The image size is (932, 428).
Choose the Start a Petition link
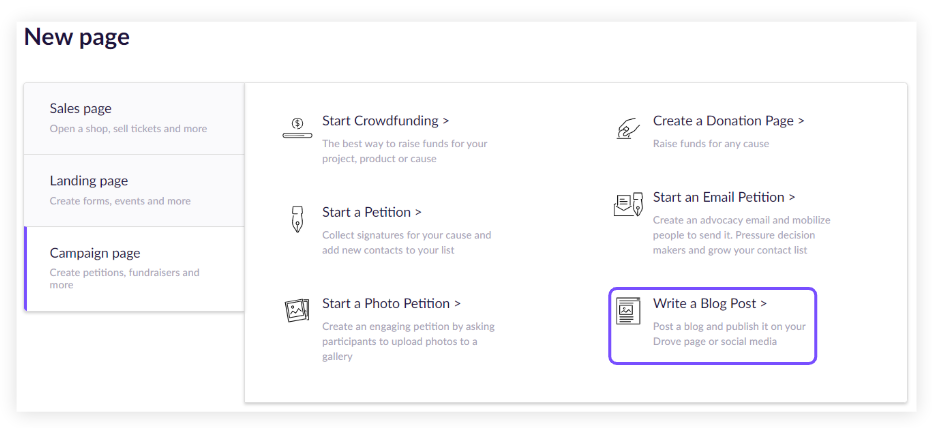click(371, 212)
